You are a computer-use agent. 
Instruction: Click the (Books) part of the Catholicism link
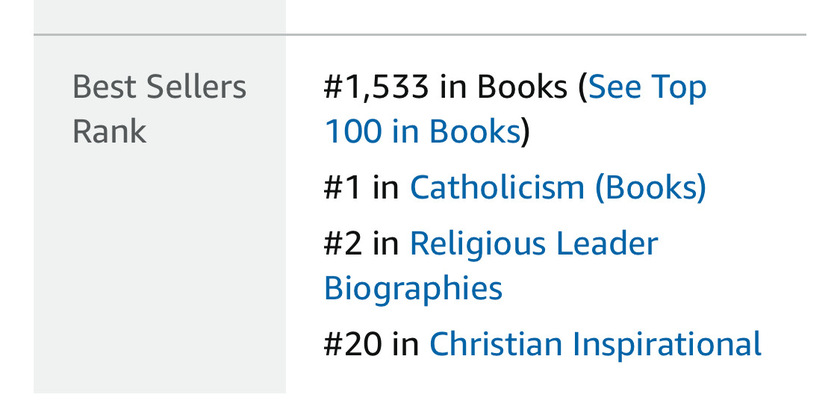(650, 188)
